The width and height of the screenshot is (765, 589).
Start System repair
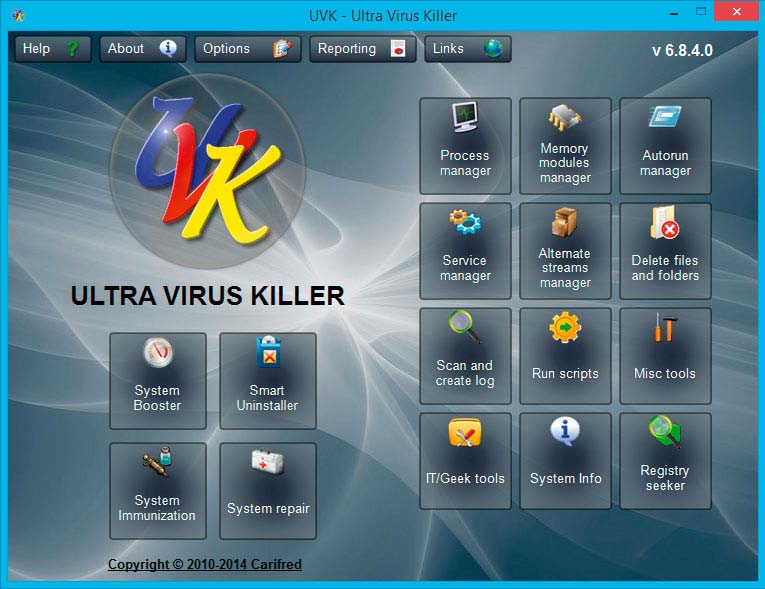[267, 491]
